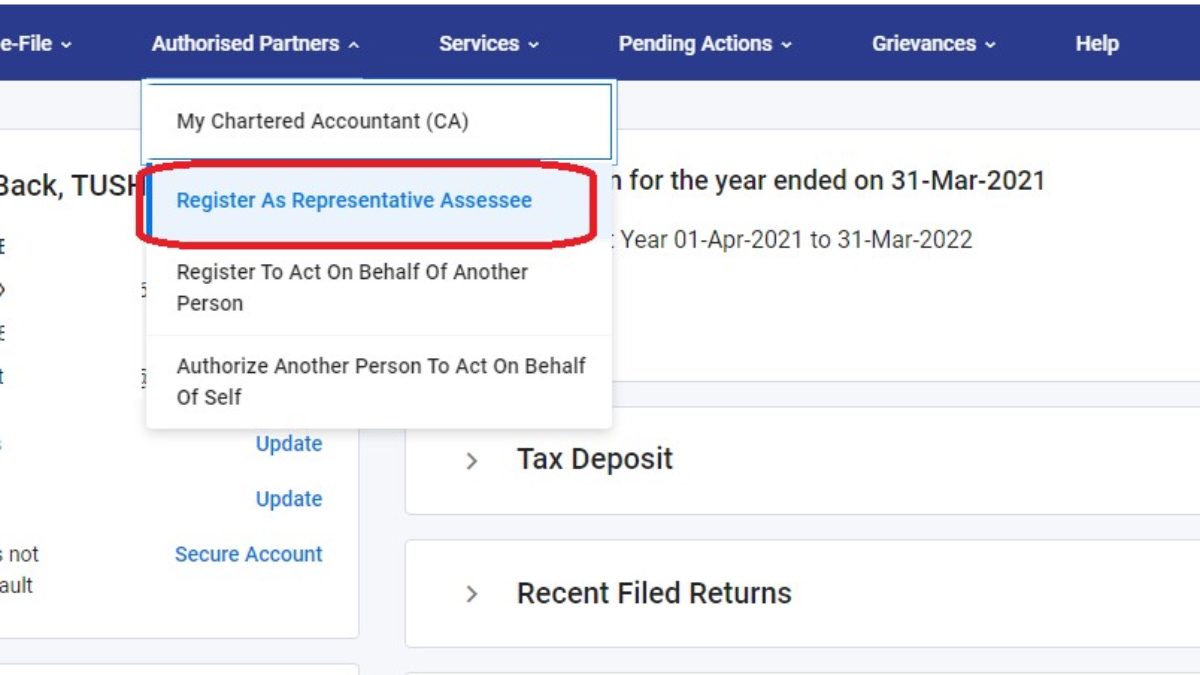Click the Authorised Partners menu label
This screenshot has height=675, width=1200.
[245, 44]
